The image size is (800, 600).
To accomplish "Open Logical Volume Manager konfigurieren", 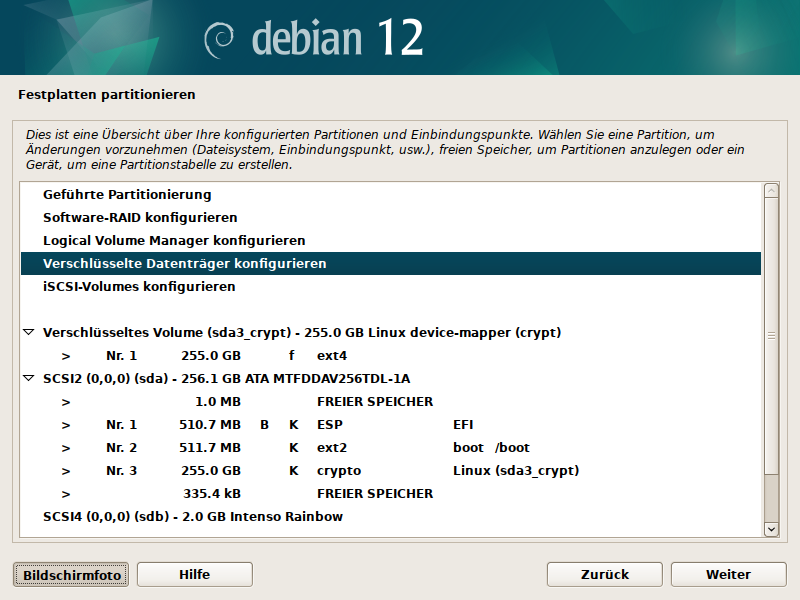I will tap(174, 240).
